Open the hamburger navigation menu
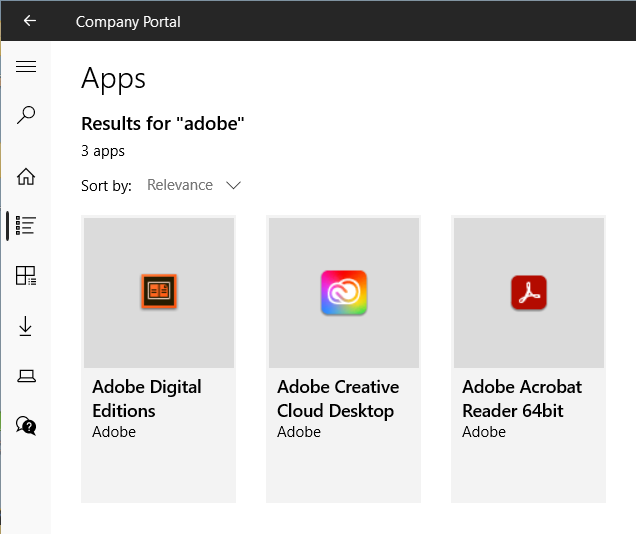Screen dimensions: 636x534 (26, 66)
